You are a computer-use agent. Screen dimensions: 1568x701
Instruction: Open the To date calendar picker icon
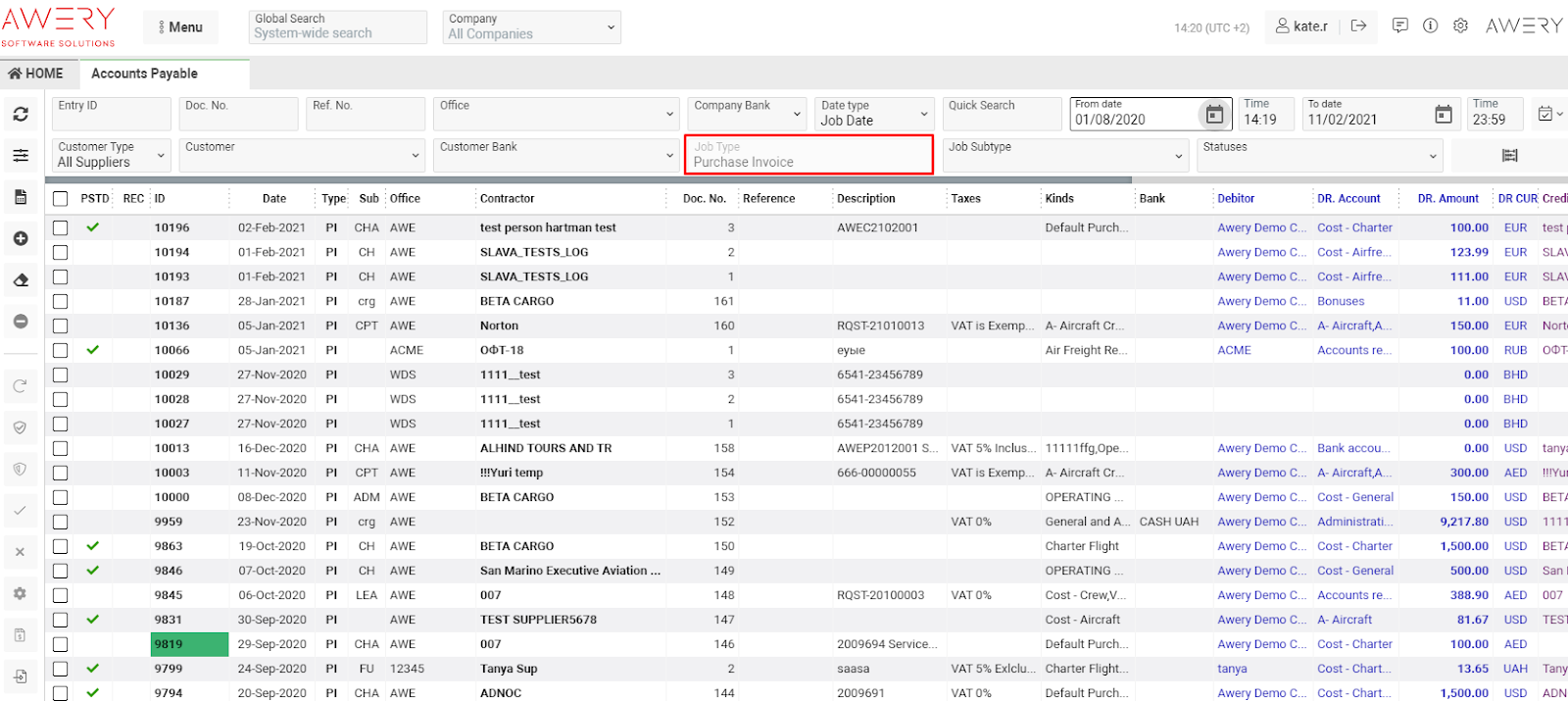1443,115
